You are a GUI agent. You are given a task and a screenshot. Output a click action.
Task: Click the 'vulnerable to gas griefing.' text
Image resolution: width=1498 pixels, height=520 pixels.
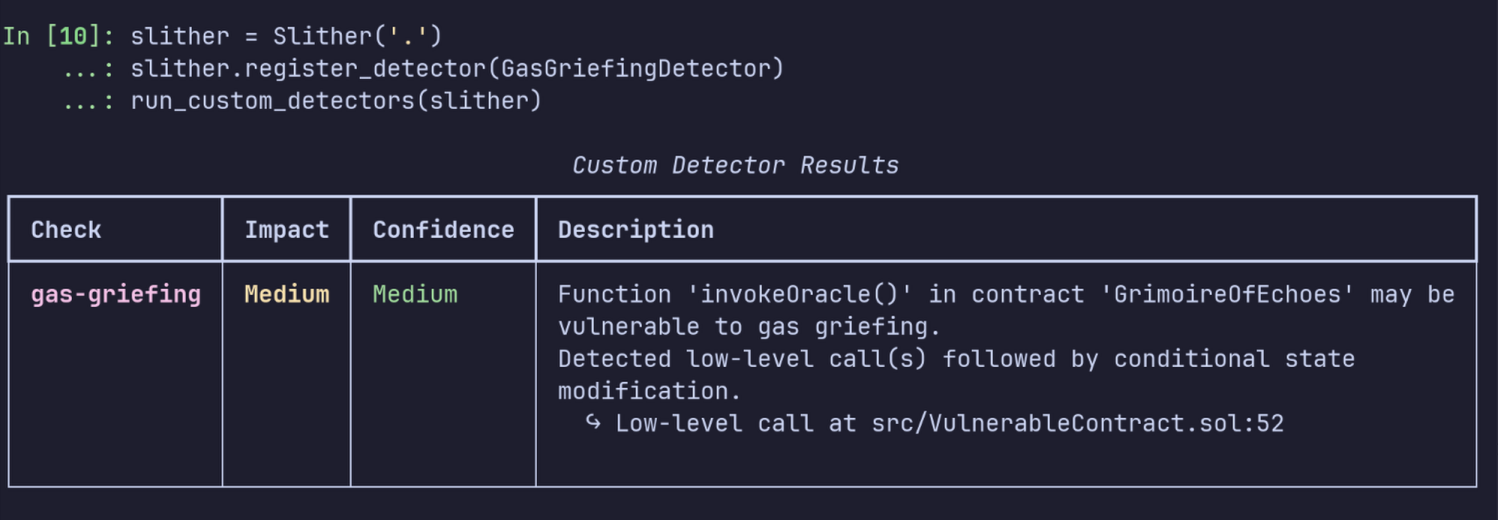742,326
